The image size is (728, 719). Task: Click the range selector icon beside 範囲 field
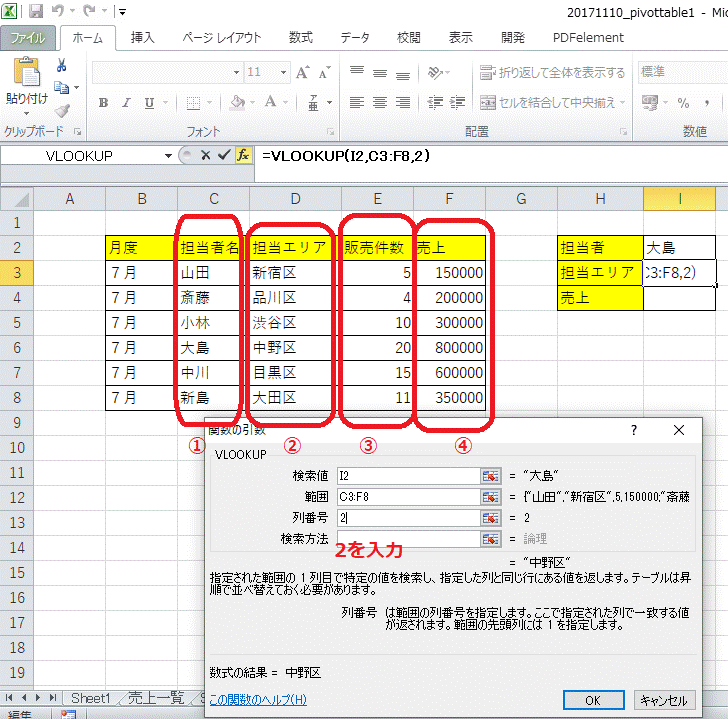[x=490, y=496]
